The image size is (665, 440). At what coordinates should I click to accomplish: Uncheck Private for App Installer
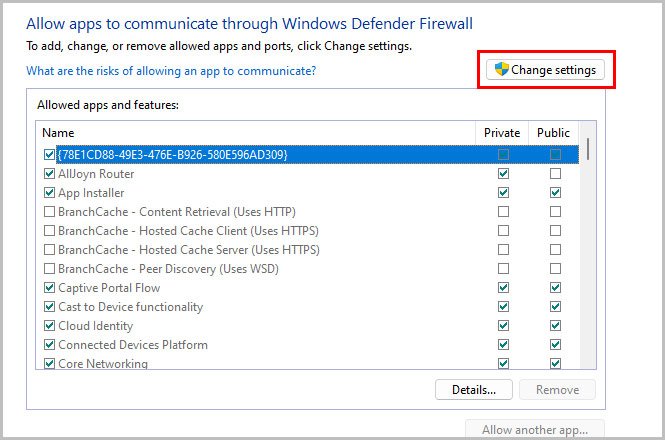tap(503, 193)
